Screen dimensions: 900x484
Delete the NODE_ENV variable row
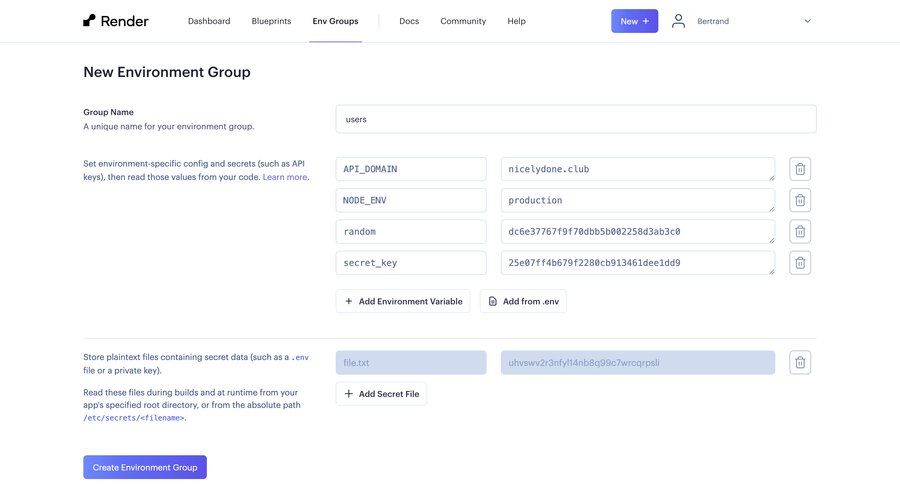click(x=800, y=200)
